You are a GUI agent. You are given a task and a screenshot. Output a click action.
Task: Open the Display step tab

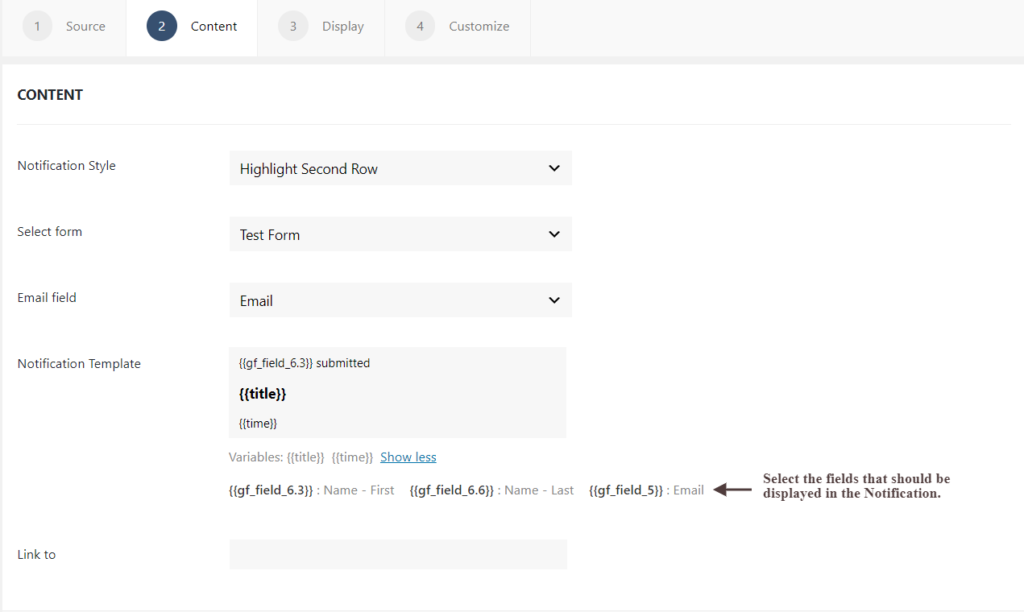tap(321, 27)
